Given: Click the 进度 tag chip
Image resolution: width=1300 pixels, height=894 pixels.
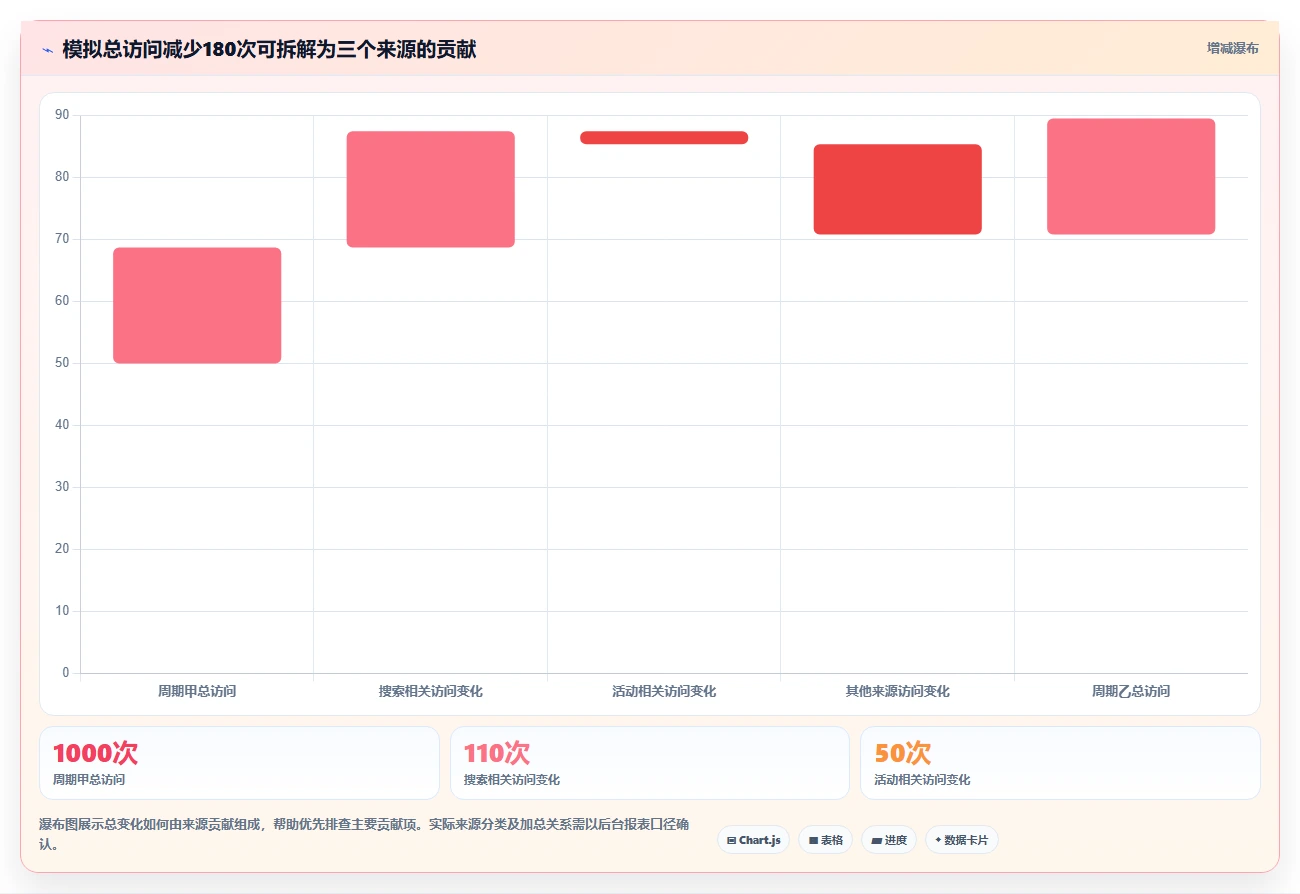Looking at the screenshot, I should pos(888,840).
